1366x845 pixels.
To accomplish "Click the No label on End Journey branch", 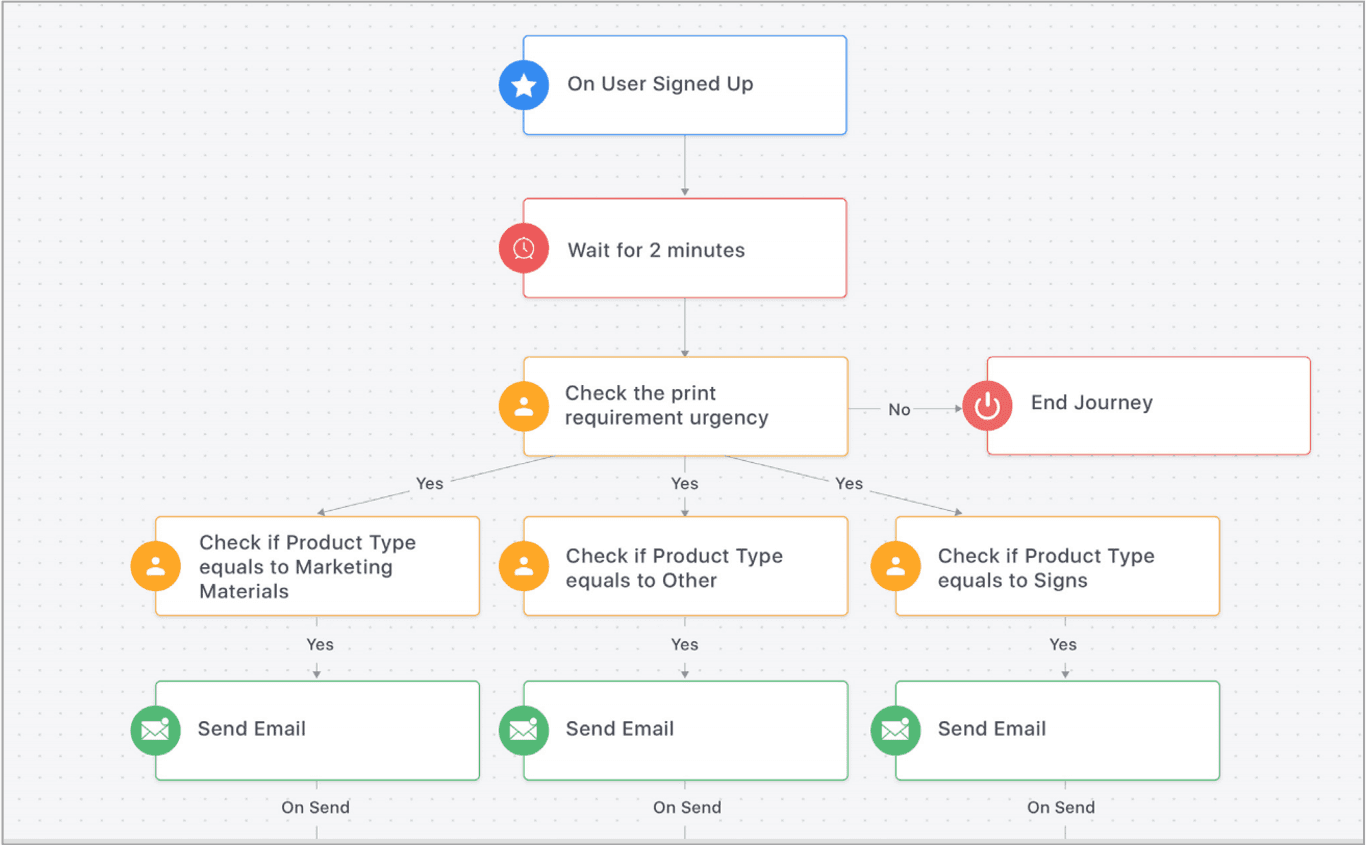I will 899,409.
